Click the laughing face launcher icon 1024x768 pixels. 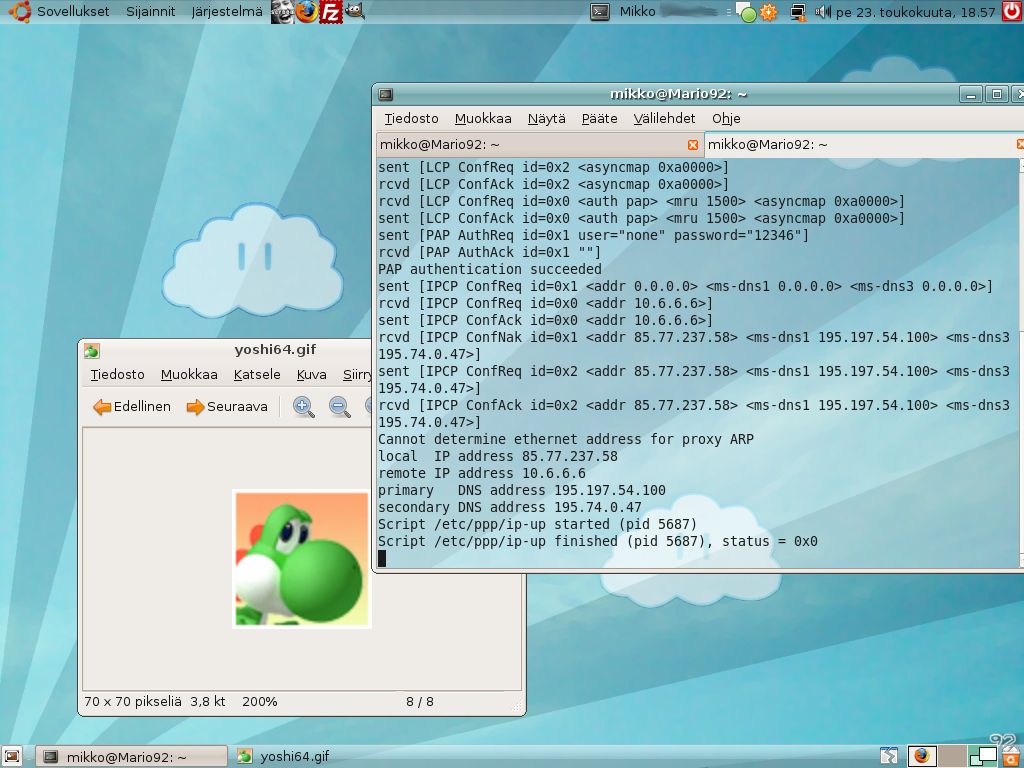click(282, 11)
